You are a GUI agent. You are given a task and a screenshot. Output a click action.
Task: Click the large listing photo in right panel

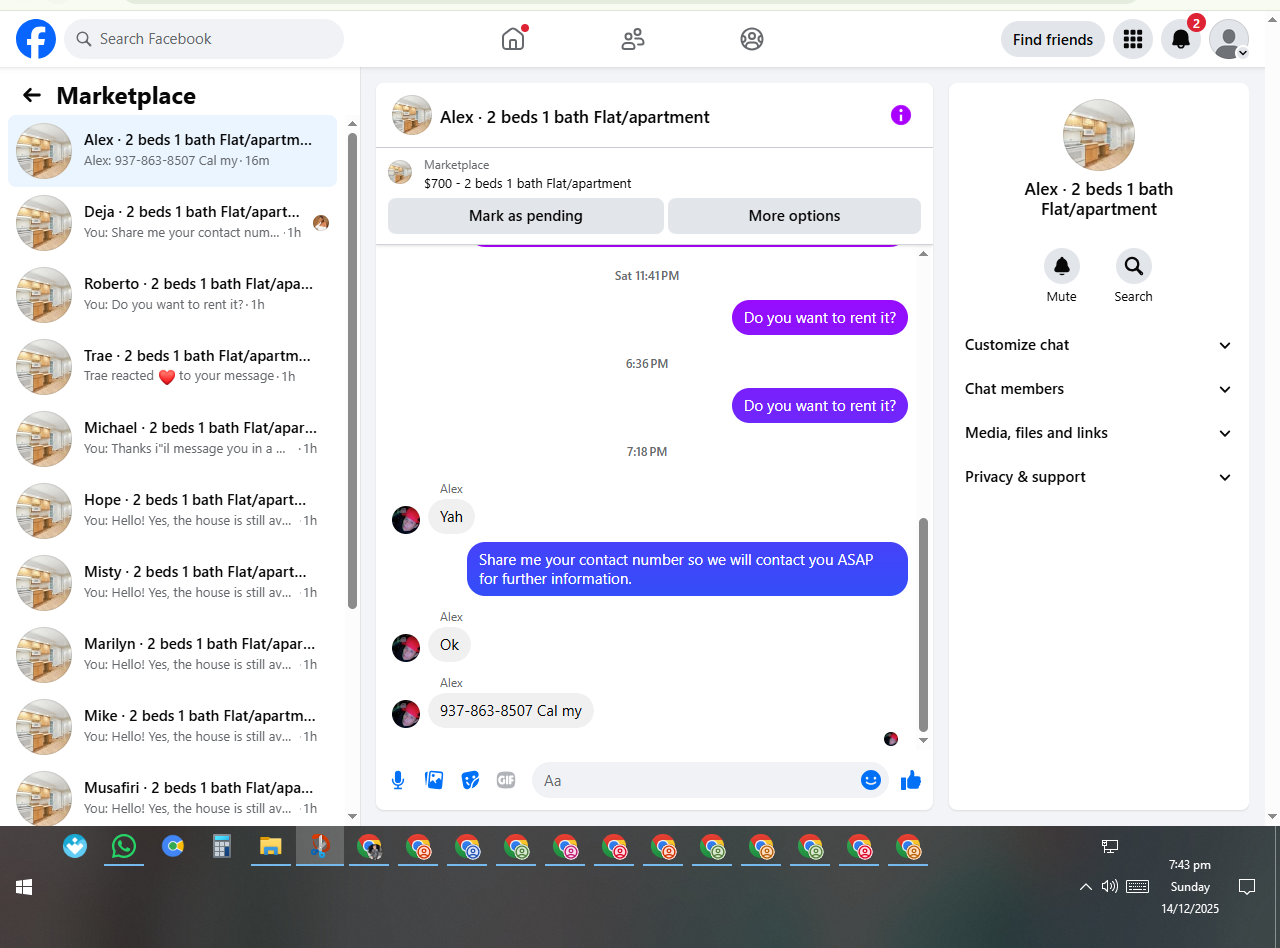click(1099, 135)
